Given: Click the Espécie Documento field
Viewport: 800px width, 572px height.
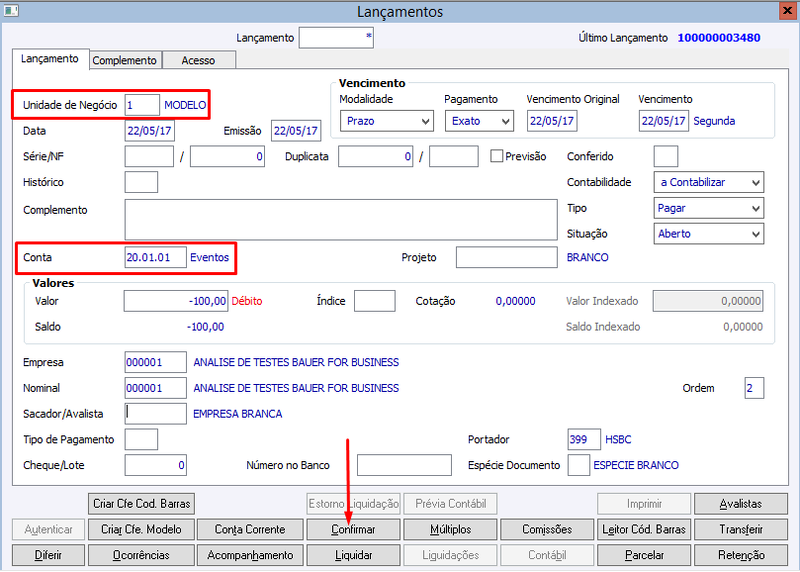Looking at the screenshot, I should [x=579, y=465].
